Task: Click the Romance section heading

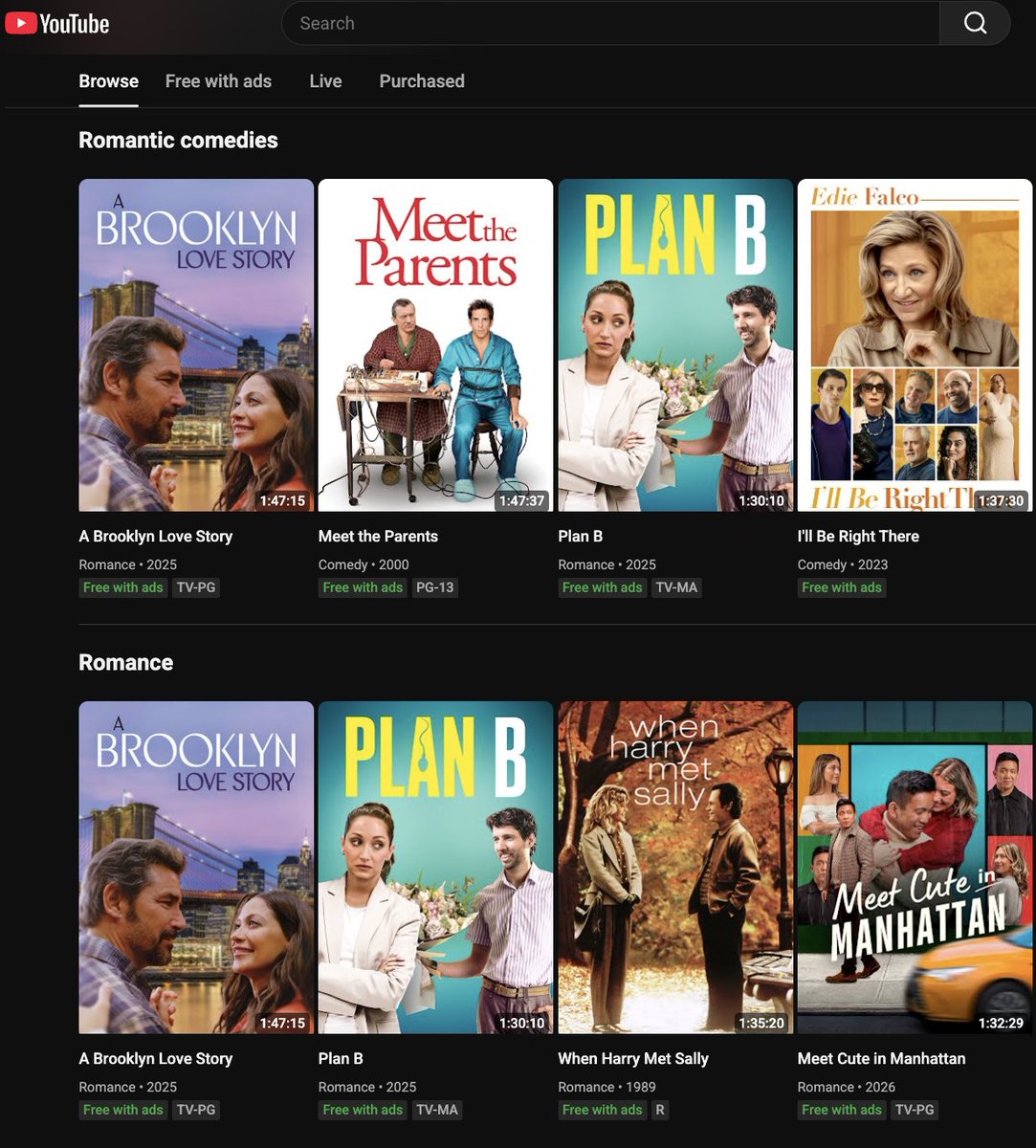Action: point(125,662)
